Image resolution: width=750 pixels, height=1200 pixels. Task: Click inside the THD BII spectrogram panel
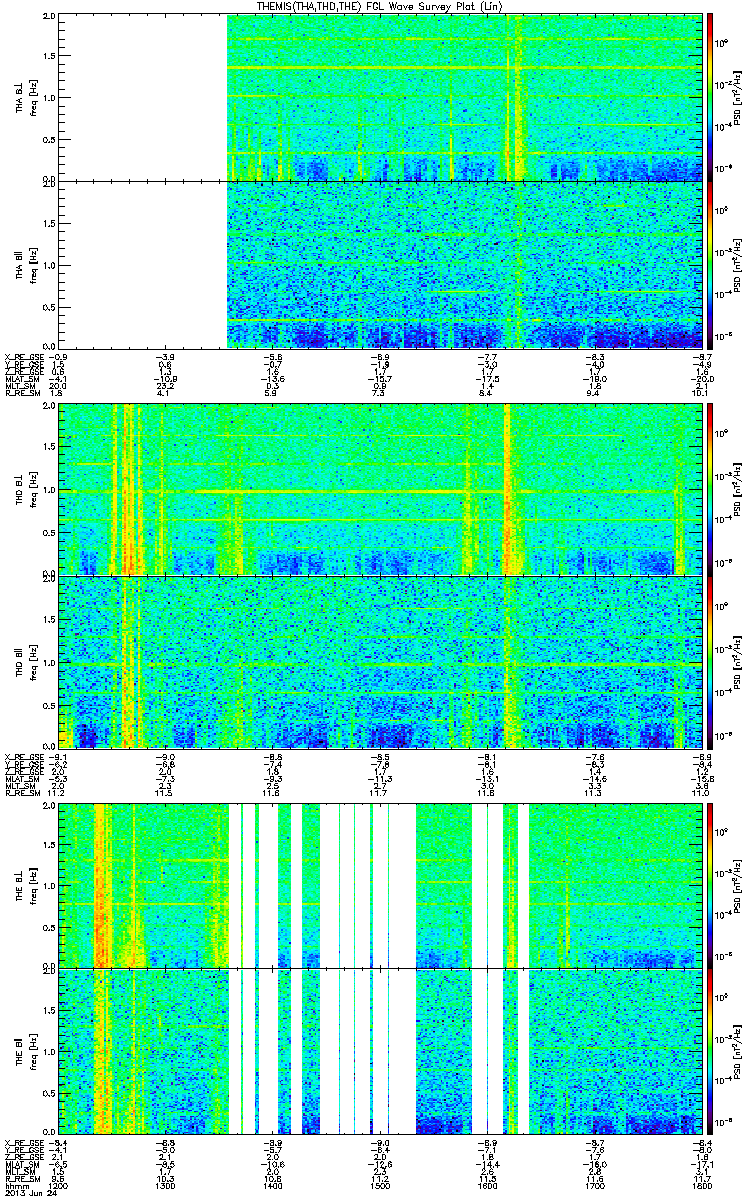(380, 662)
